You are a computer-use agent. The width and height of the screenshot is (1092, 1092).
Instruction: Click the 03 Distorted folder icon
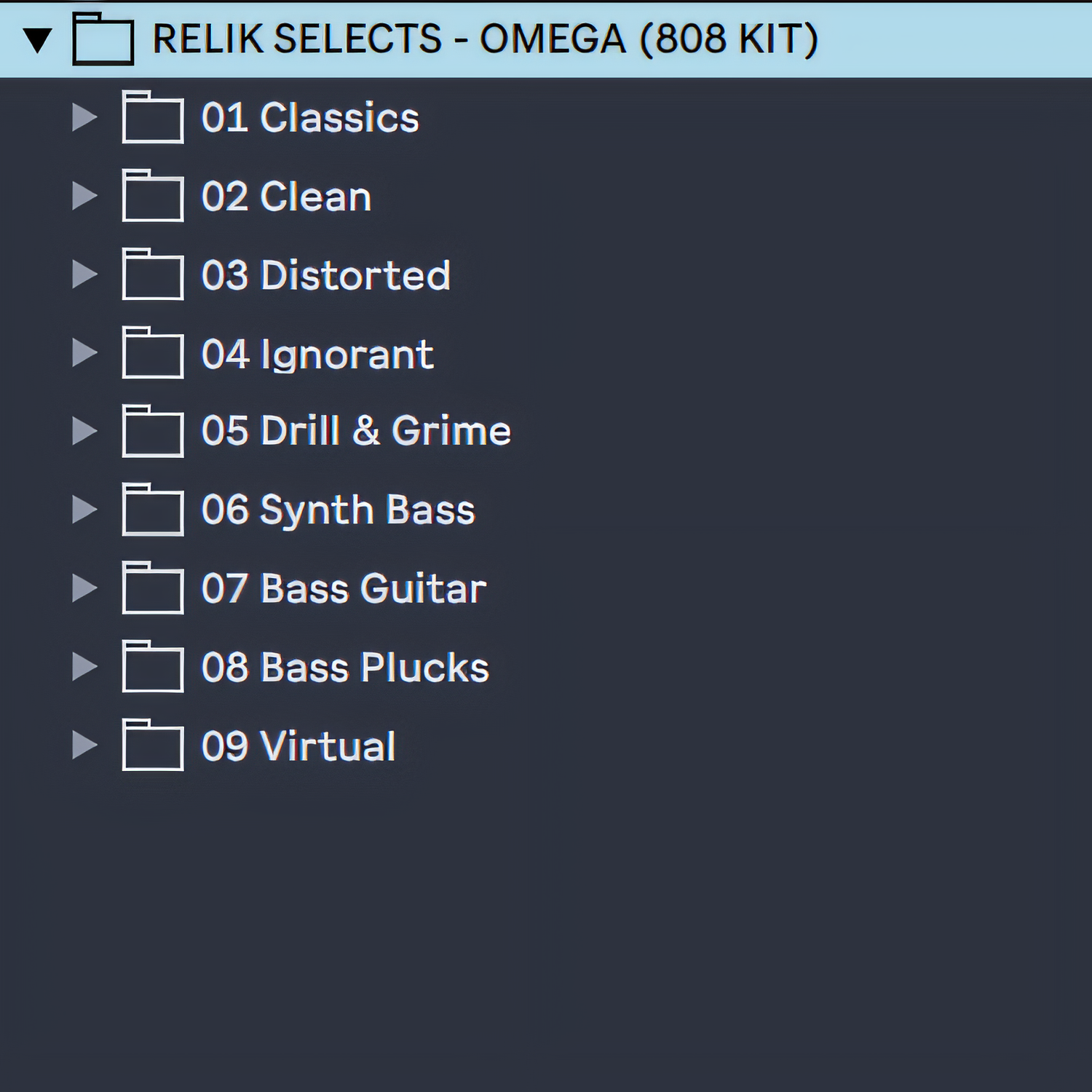152,275
